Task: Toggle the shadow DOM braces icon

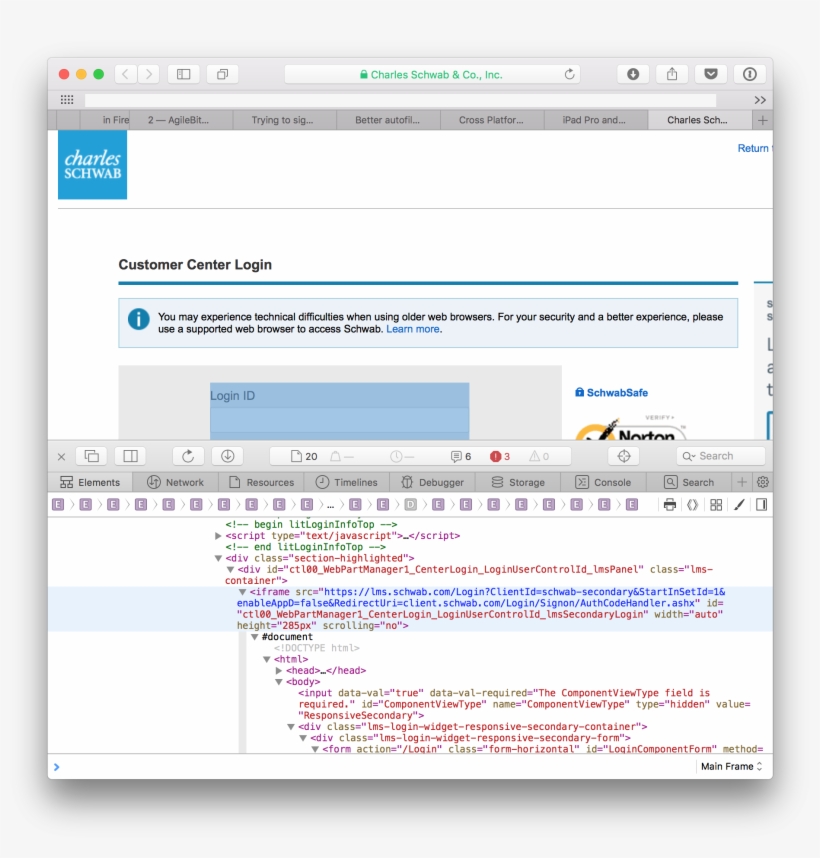Action: click(x=693, y=505)
